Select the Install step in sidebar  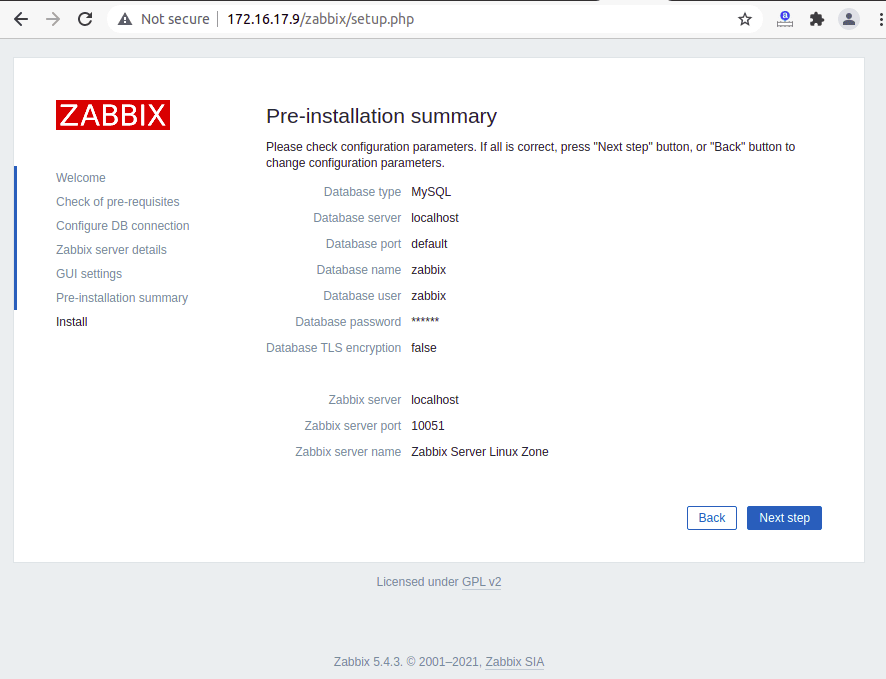[x=72, y=322]
